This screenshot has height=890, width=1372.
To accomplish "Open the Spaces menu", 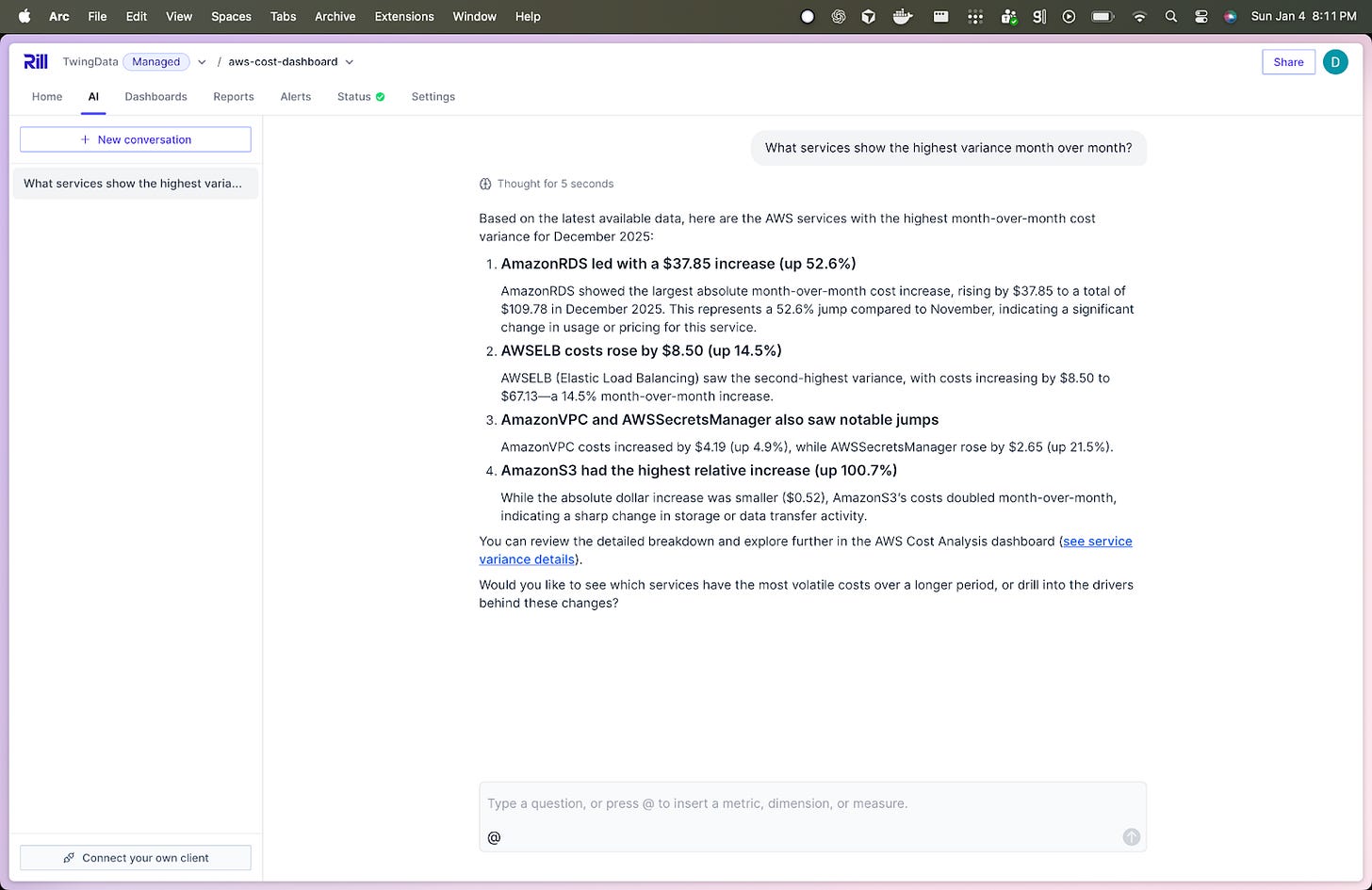I will 231,16.
